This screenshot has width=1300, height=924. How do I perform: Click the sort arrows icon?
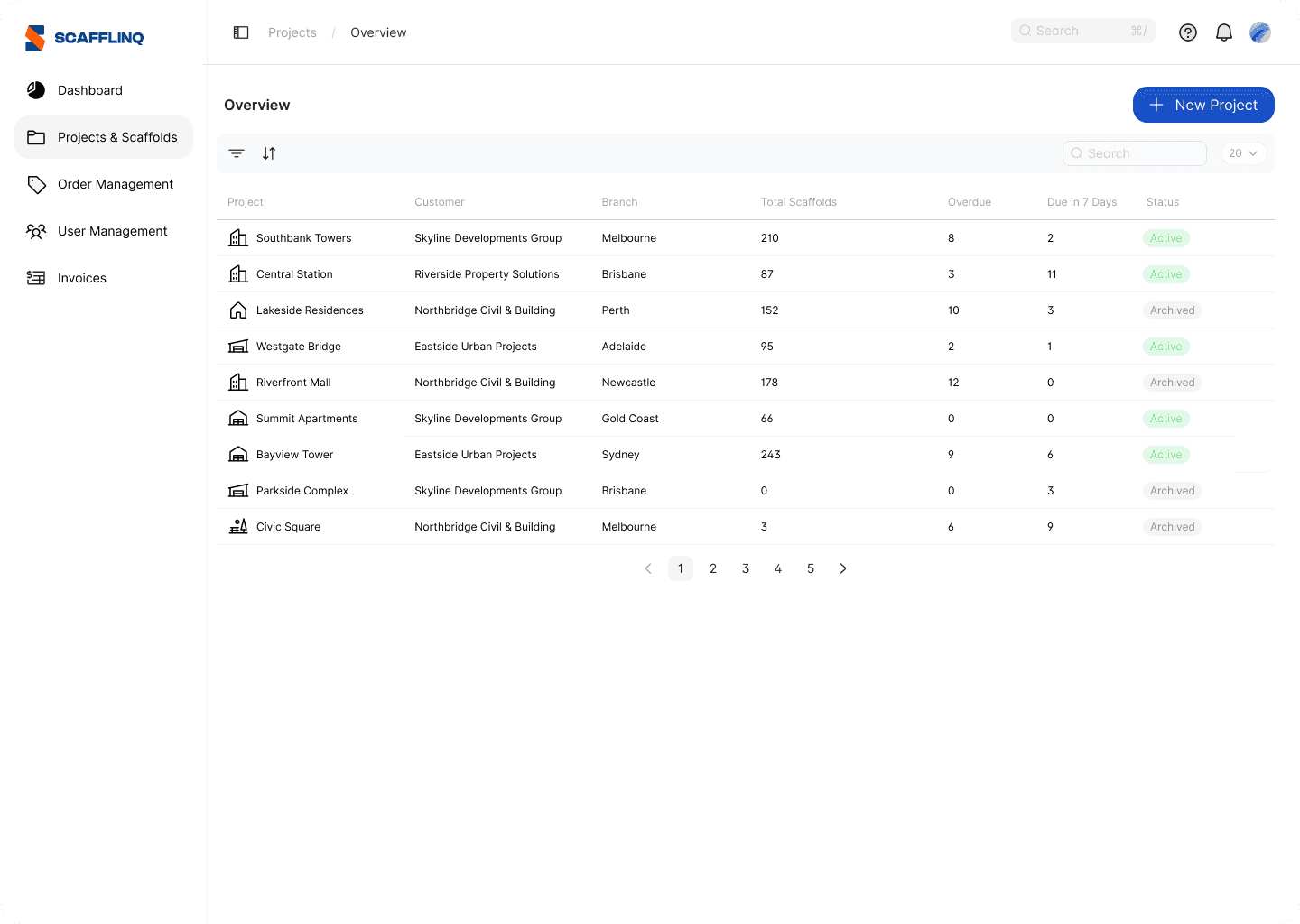[269, 153]
